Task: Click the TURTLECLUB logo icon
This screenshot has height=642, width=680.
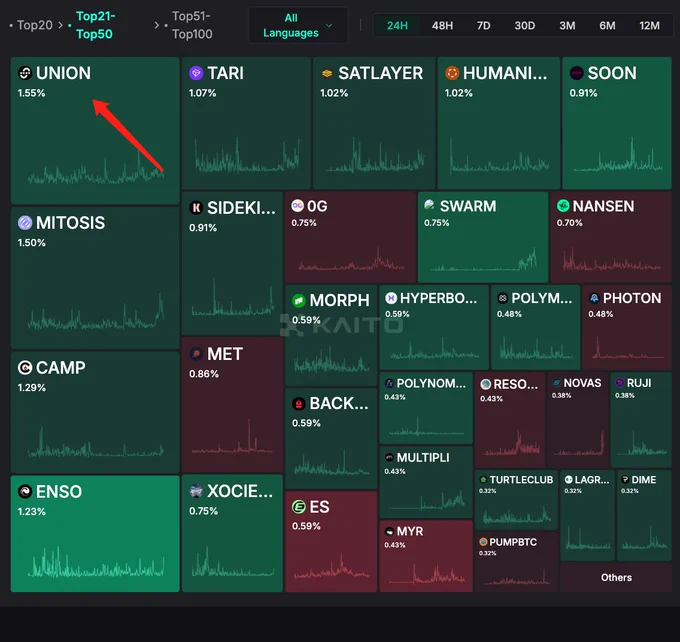Action: (x=483, y=480)
